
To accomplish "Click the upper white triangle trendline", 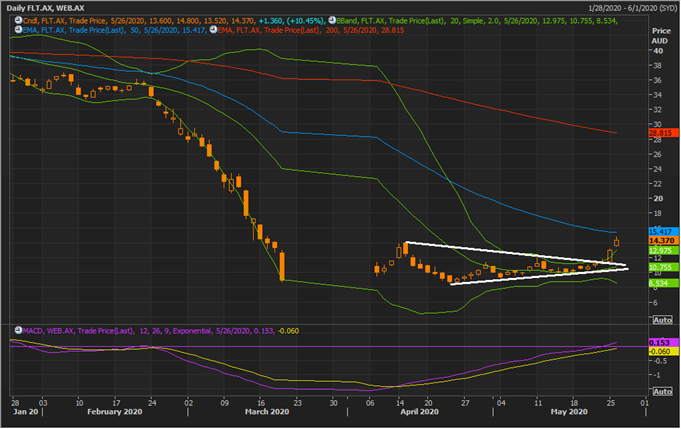I will [x=516, y=253].
